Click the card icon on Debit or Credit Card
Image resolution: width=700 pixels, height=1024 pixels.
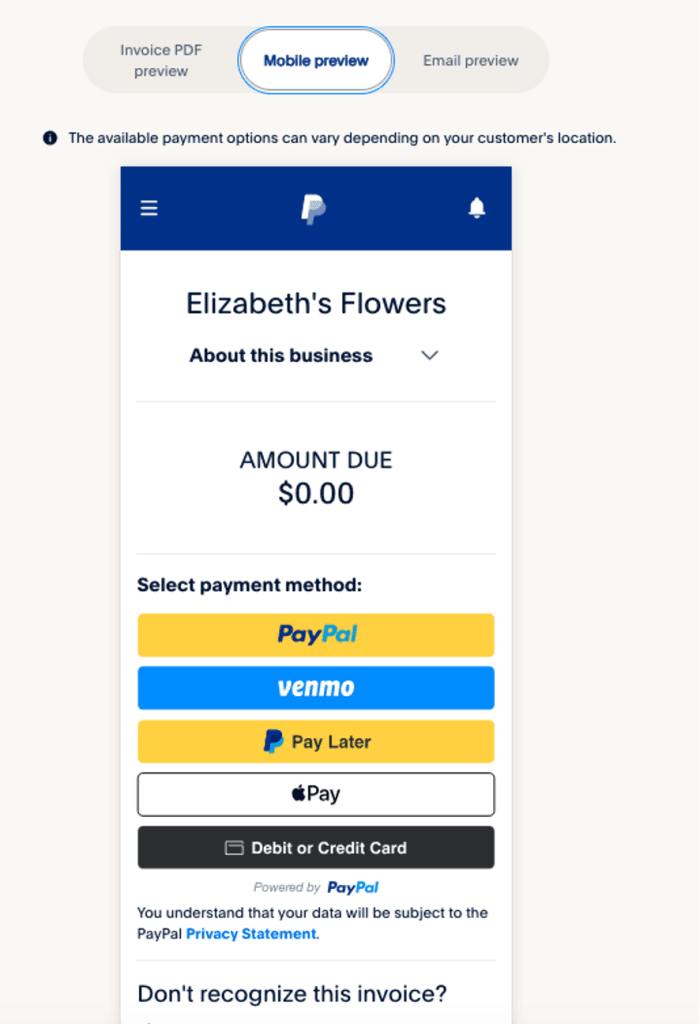click(x=232, y=847)
